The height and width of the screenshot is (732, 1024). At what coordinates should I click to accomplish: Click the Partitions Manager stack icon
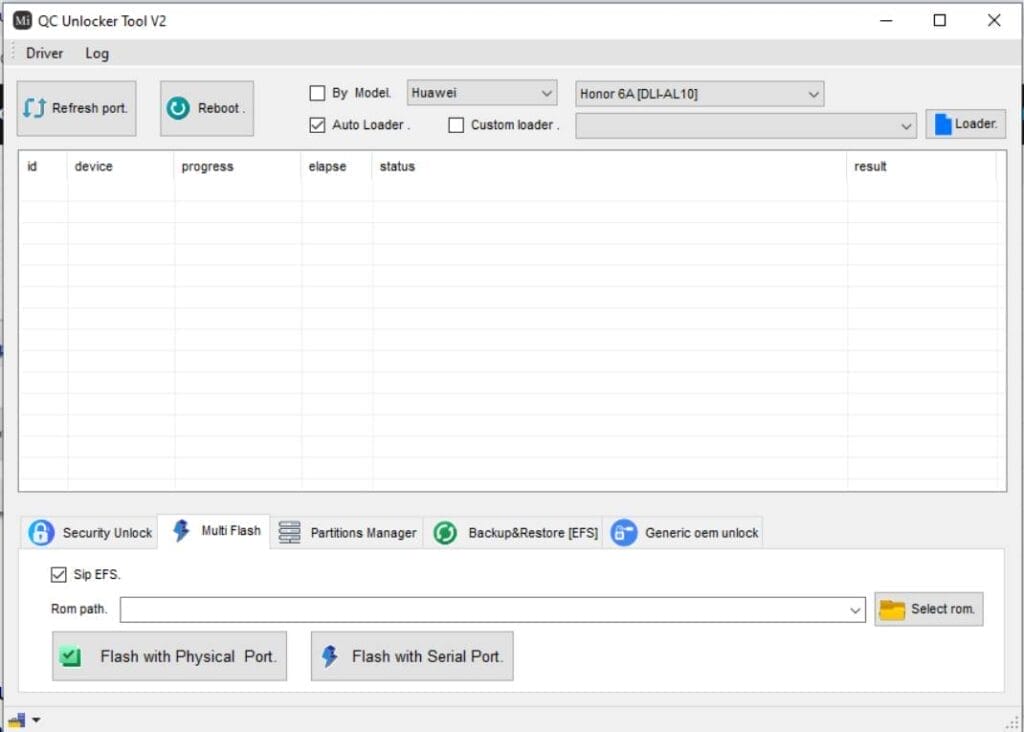pyautogui.click(x=290, y=532)
